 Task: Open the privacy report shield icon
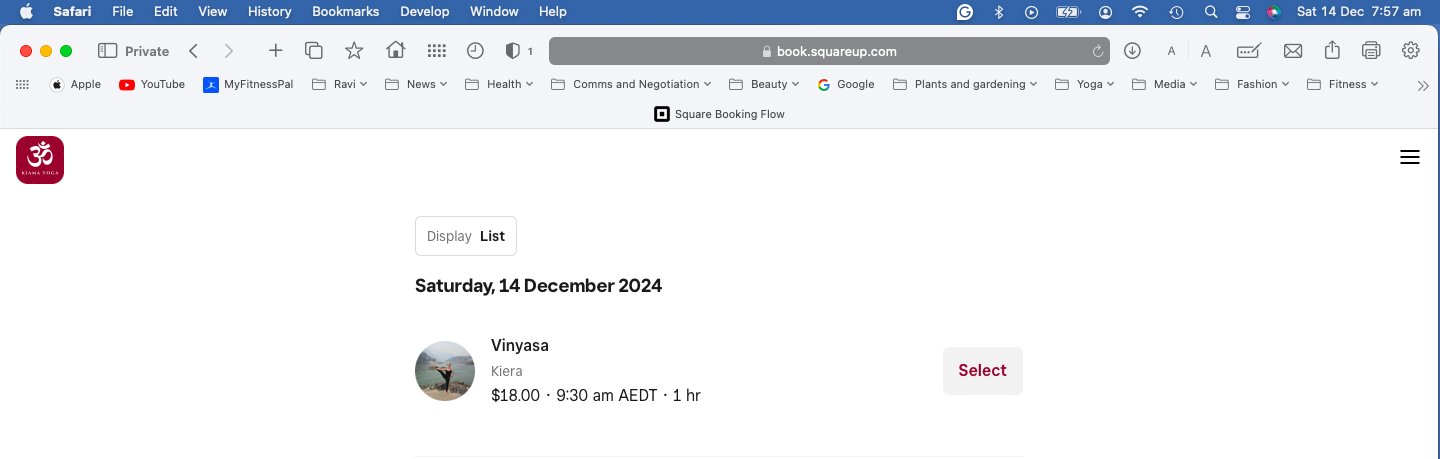pyautogui.click(x=513, y=51)
